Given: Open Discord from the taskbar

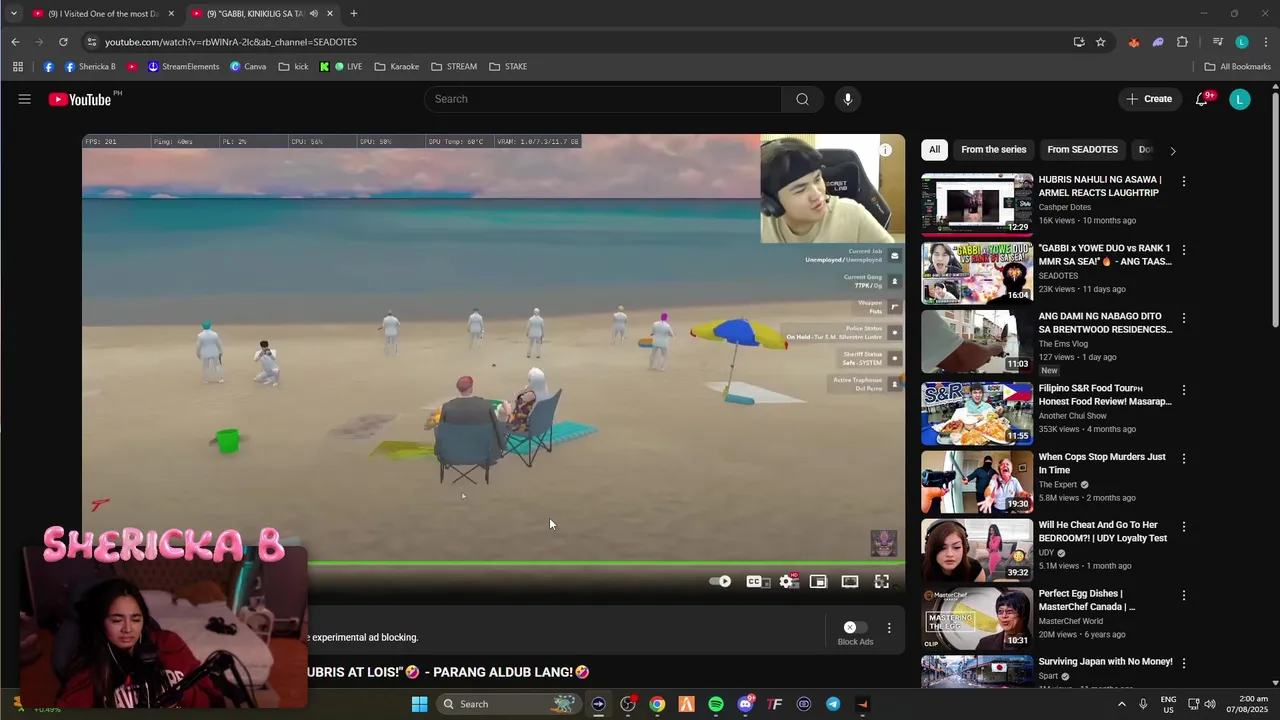Looking at the screenshot, I should (x=745, y=704).
